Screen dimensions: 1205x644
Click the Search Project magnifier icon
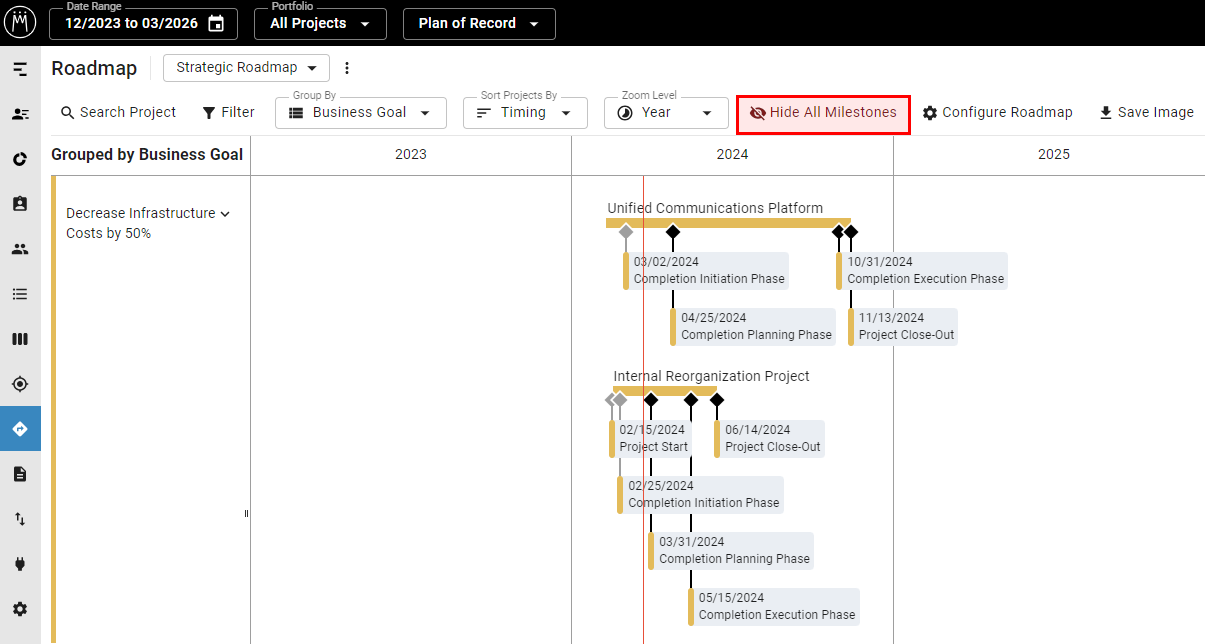pos(64,112)
